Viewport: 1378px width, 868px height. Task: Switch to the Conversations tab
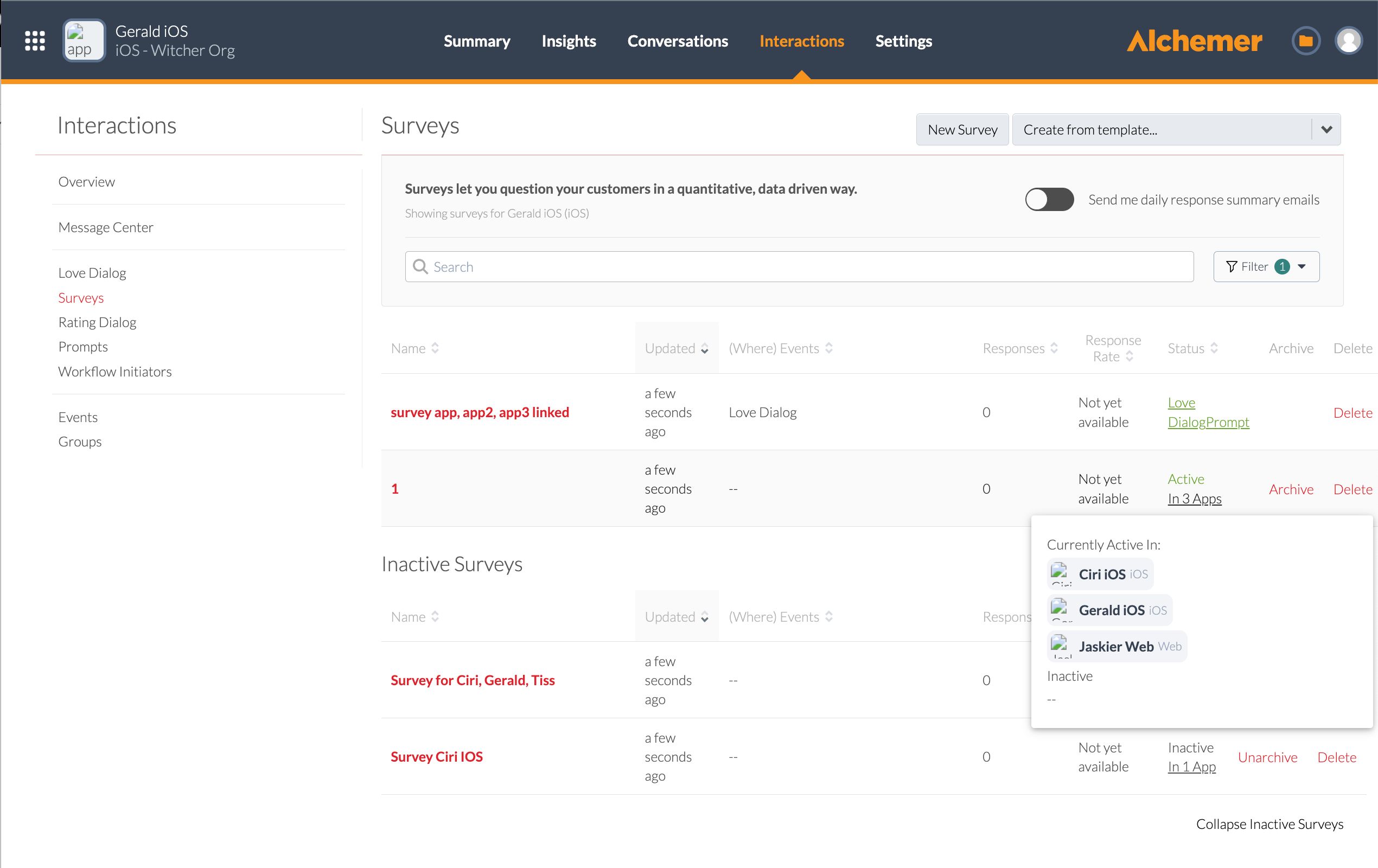pos(678,41)
